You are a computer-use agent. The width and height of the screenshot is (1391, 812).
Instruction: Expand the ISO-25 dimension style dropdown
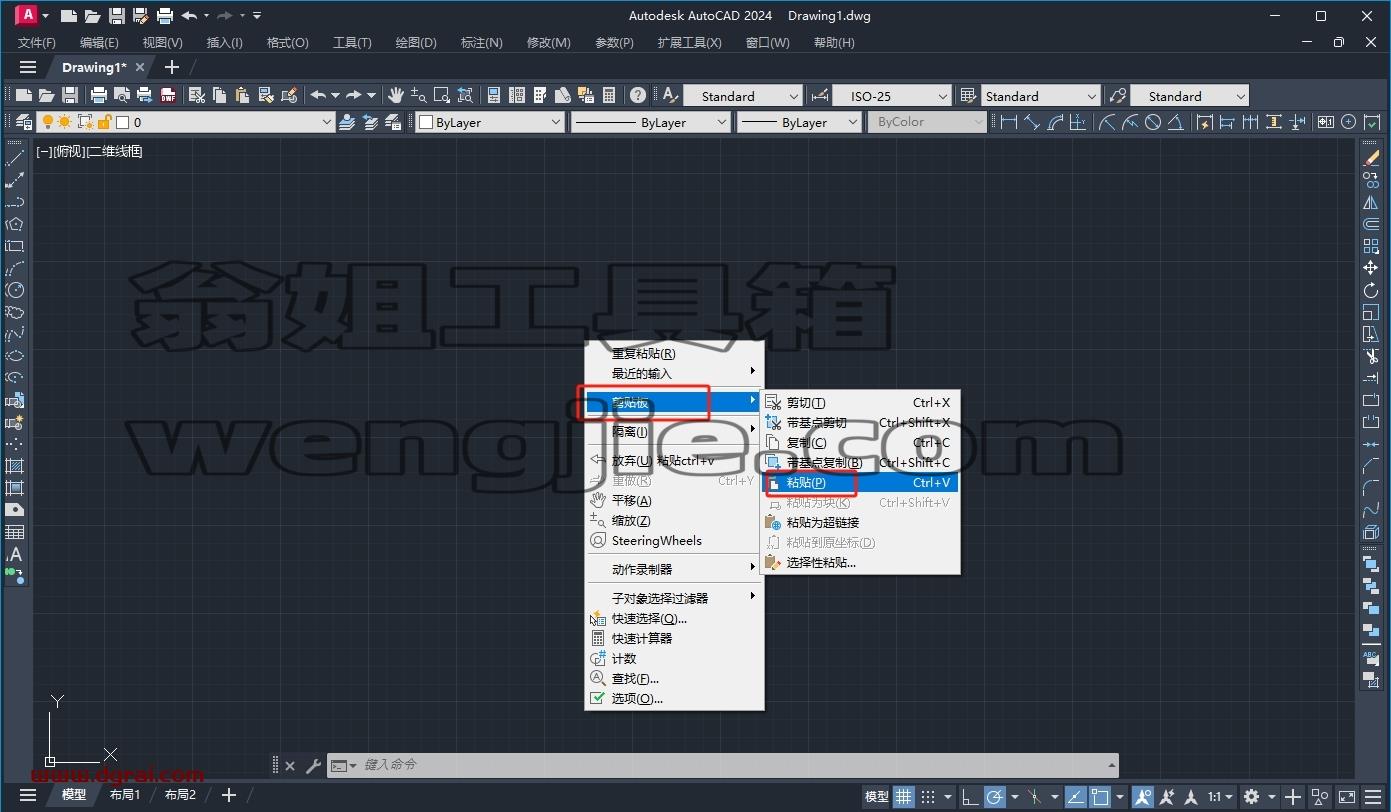[891, 96]
